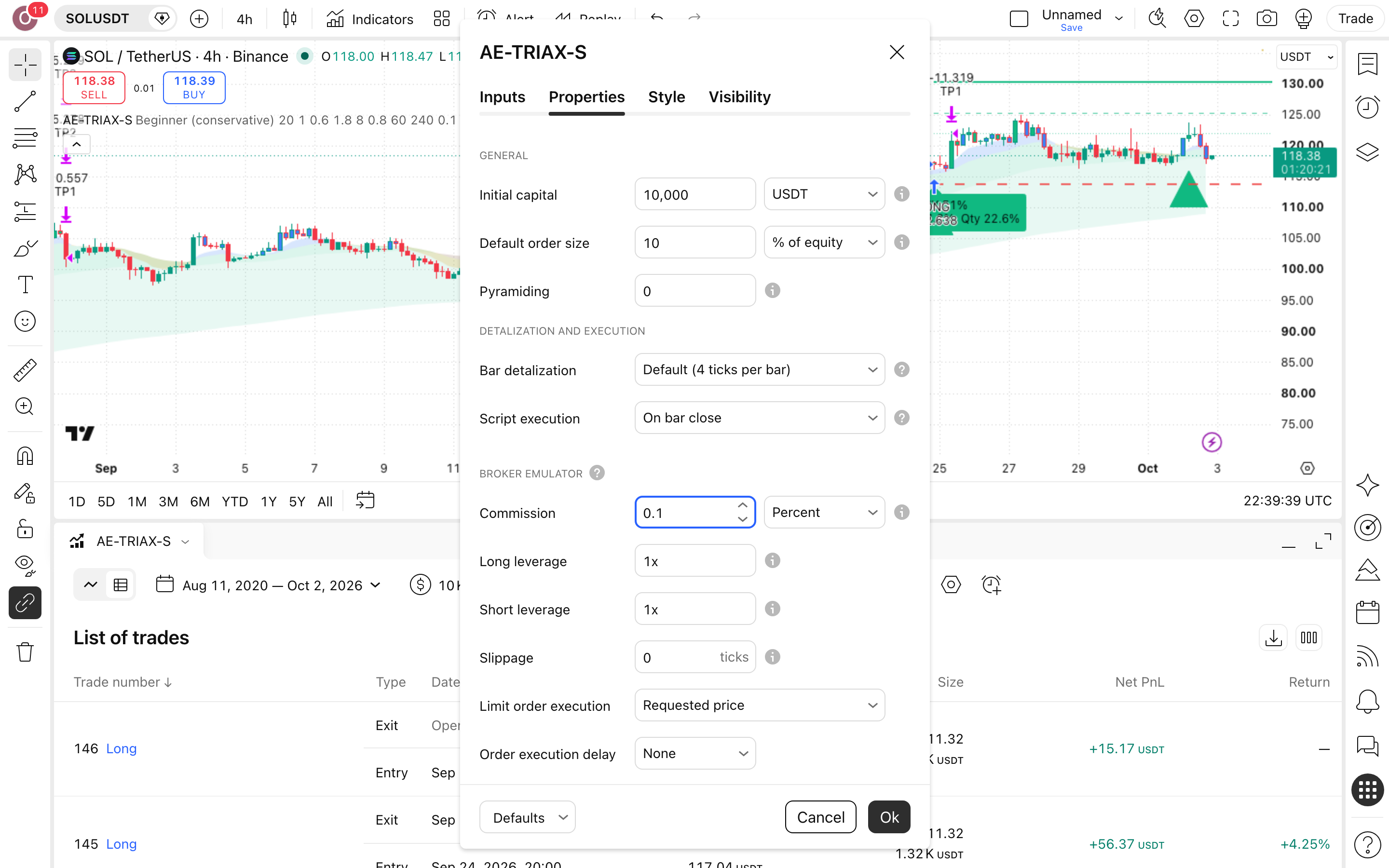Open the Fibonacci retracement tools
The height and width of the screenshot is (868, 1389).
pos(25,138)
